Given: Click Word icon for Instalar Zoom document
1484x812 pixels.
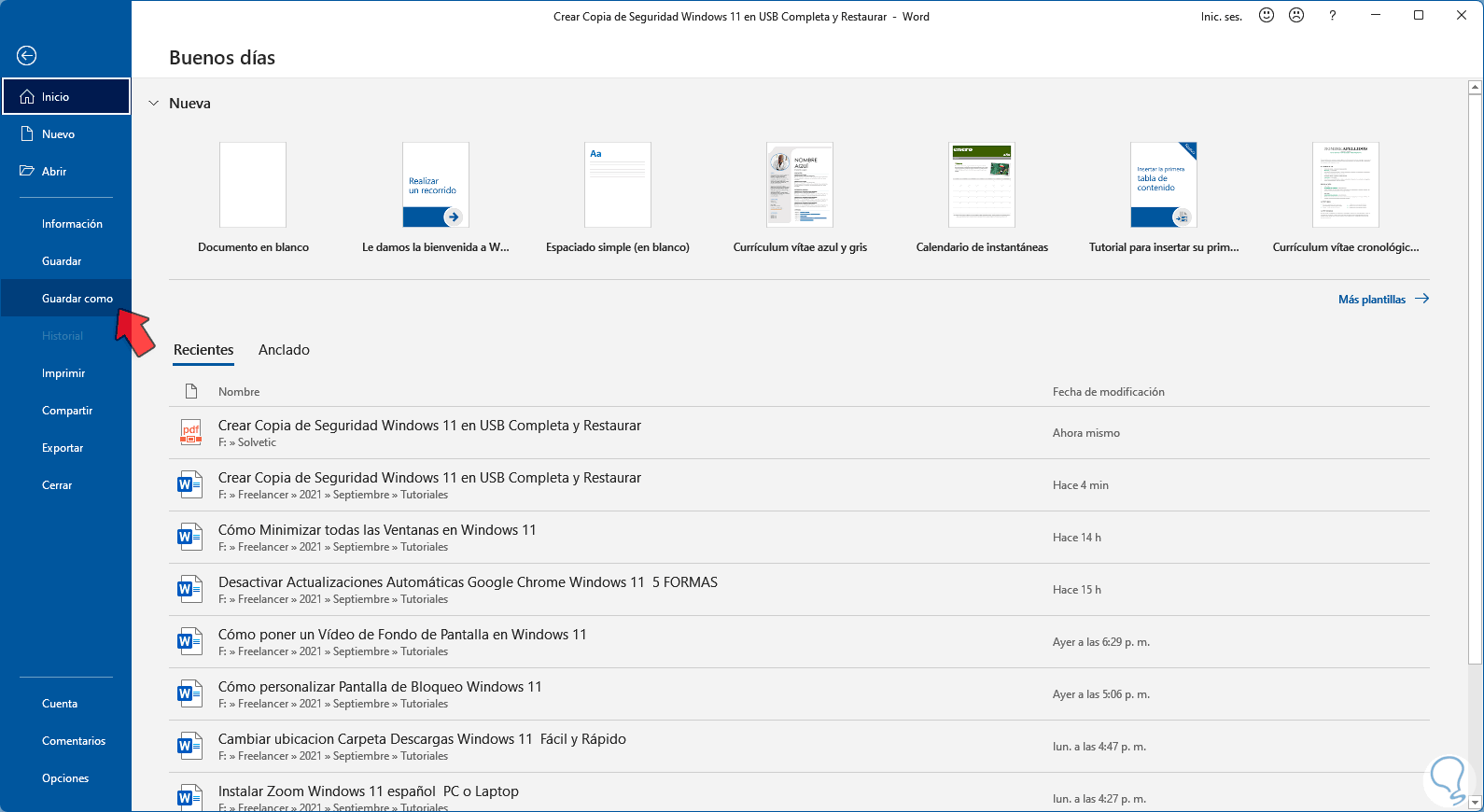Looking at the screenshot, I should click(x=190, y=797).
